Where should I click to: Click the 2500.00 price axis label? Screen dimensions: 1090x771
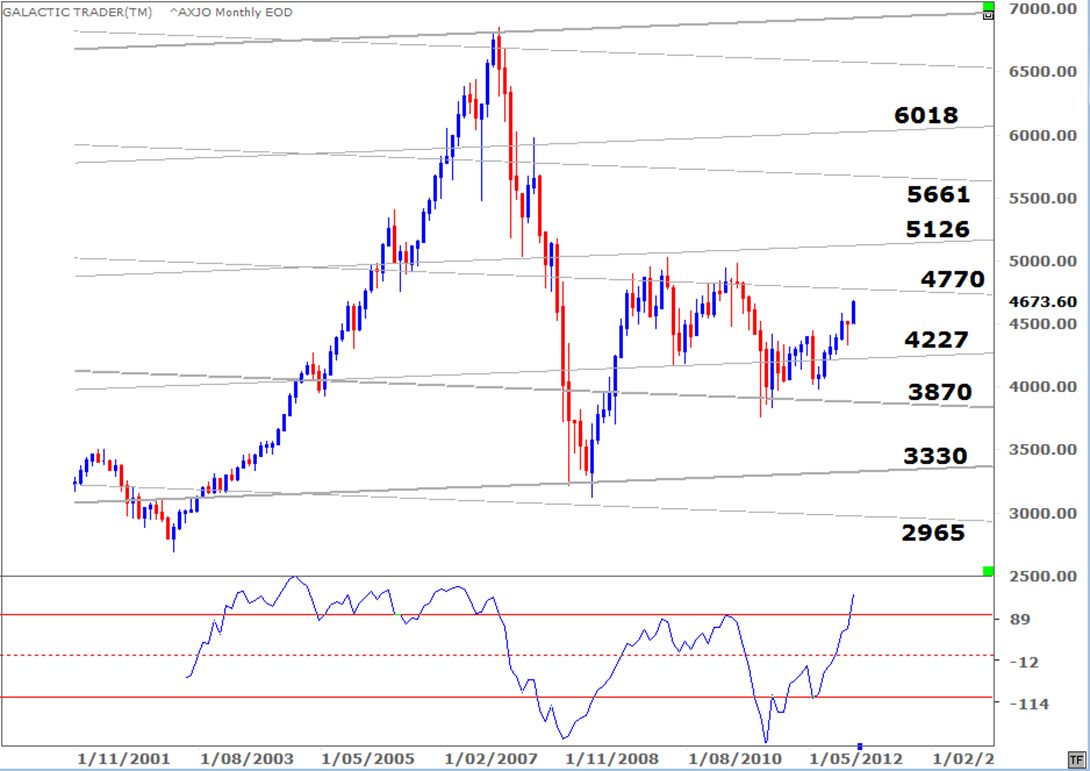coord(1043,576)
